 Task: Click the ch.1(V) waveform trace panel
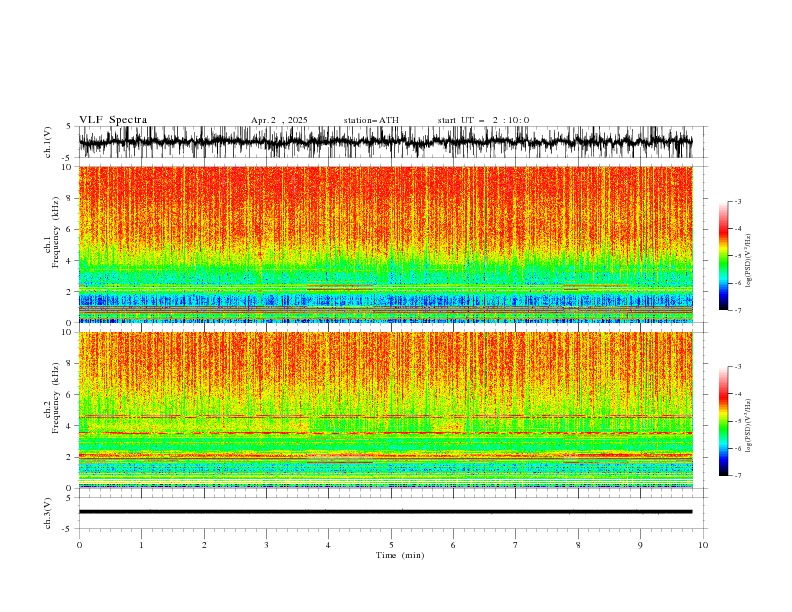click(x=385, y=142)
